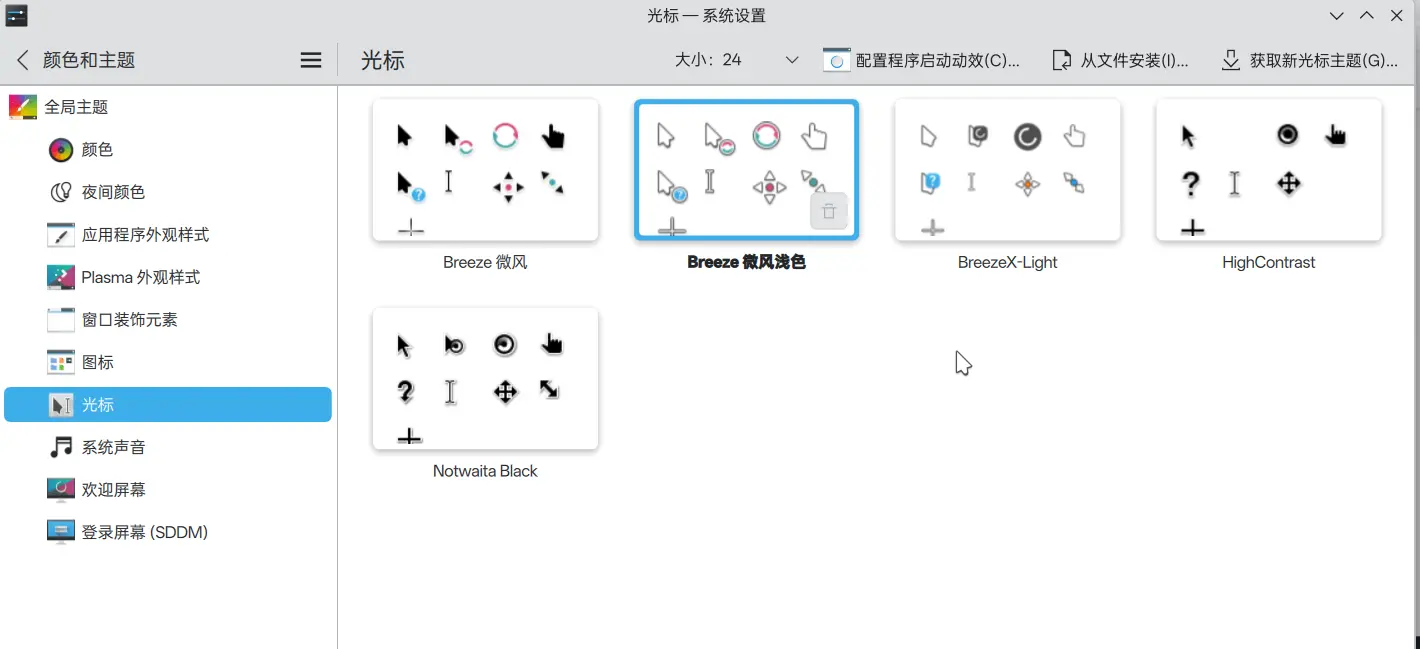Open the 大小 cursor size dropdown
The height and width of the screenshot is (649, 1420).
click(x=737, y=60)
